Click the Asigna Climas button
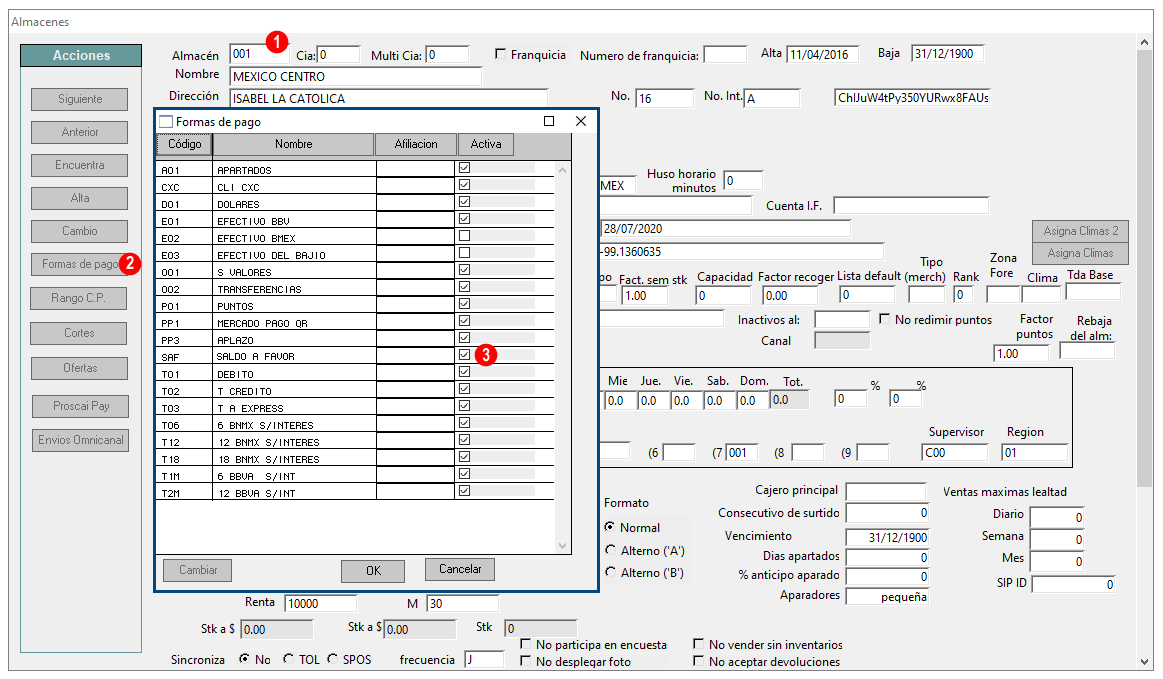1163x679 pixels. coord(1080,253)
